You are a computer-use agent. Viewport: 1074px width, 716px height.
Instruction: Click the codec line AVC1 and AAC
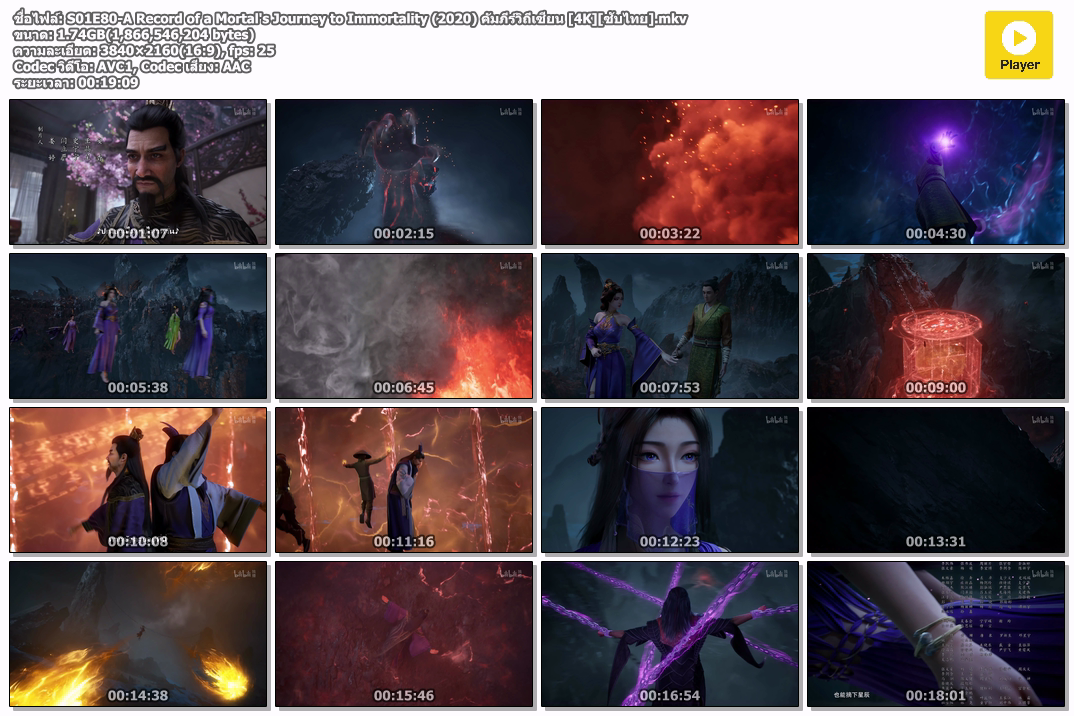(x=132, y=66)
